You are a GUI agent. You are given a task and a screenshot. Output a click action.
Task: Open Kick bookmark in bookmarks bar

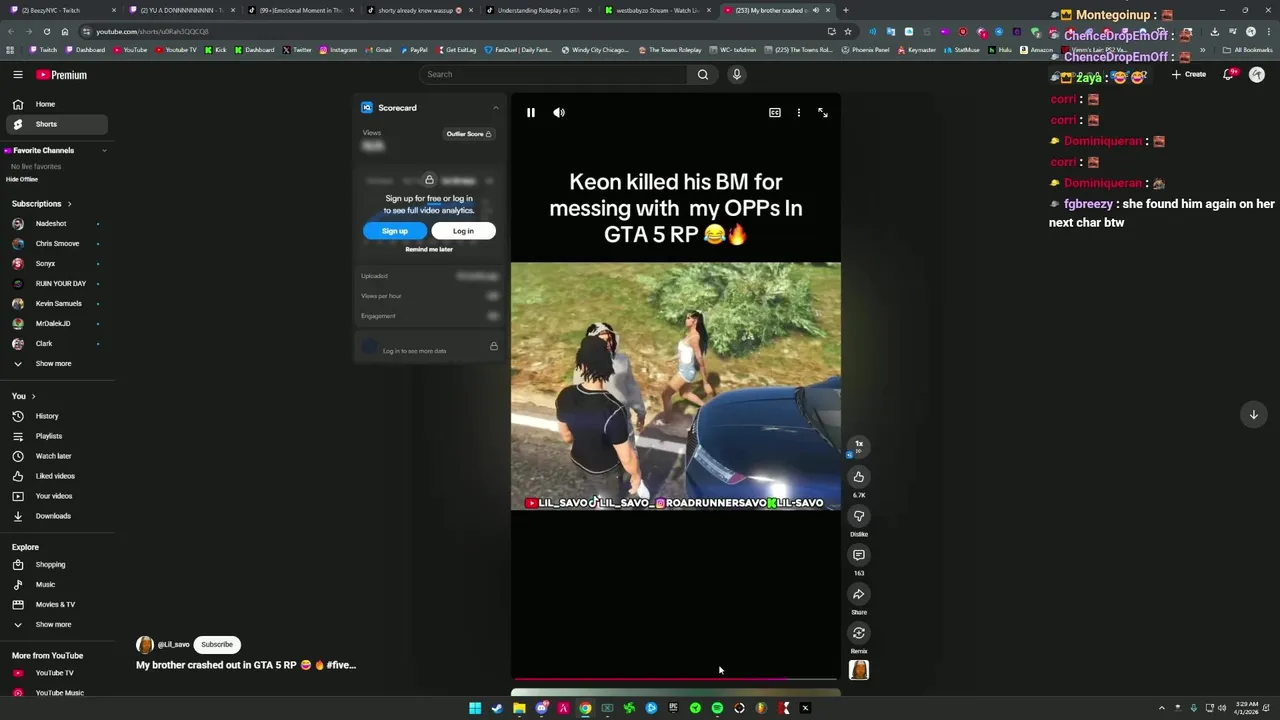[216, 50]
